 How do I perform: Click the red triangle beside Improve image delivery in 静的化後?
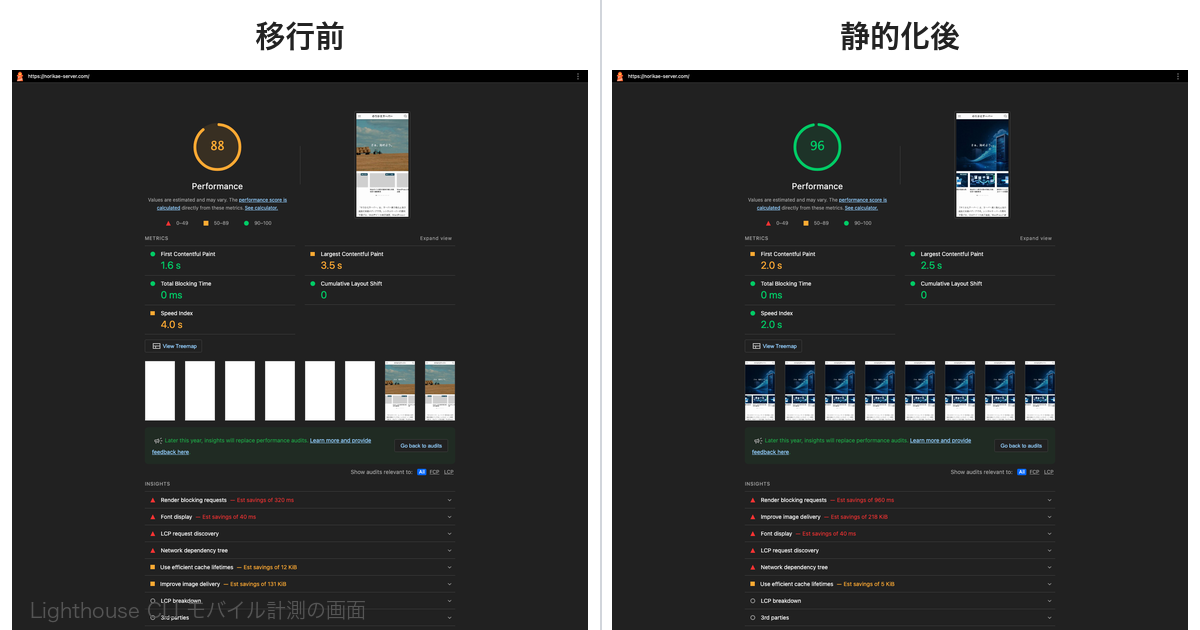(x=752, y=517)
